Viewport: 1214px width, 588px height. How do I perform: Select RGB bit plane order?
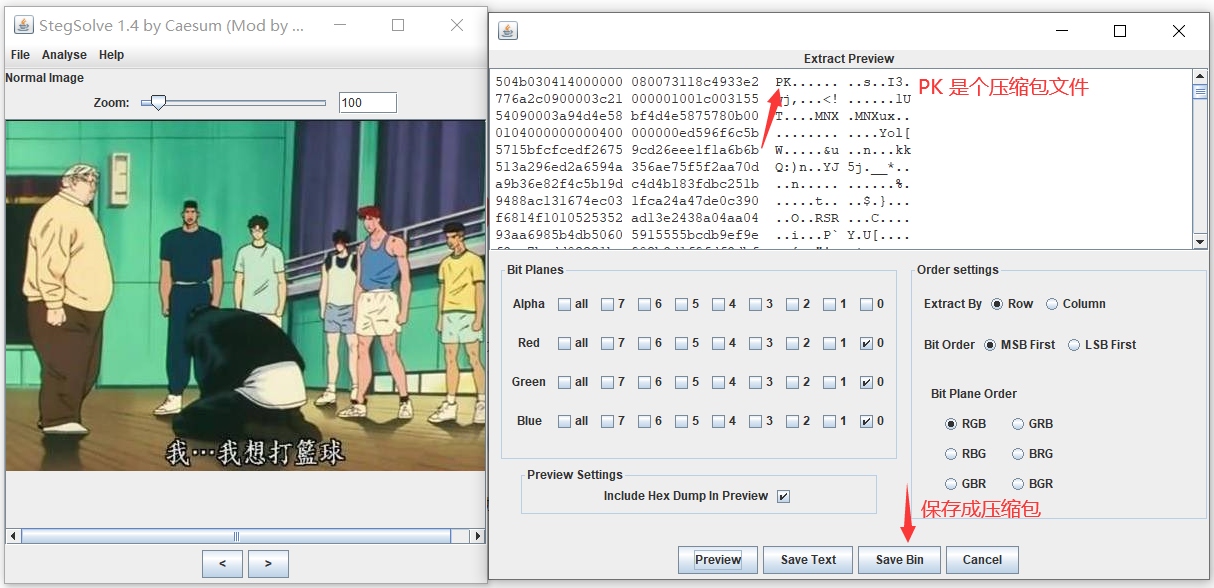(951, 424)
